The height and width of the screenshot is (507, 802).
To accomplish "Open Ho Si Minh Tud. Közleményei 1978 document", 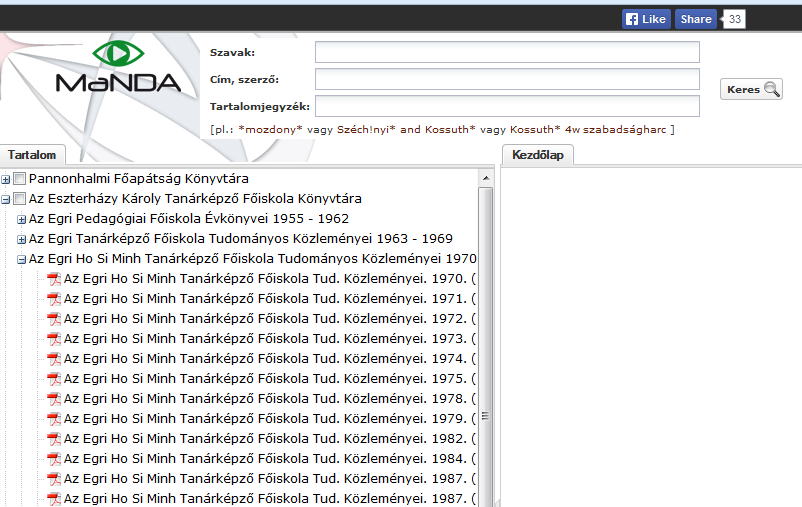I will [x=270, y=399].
